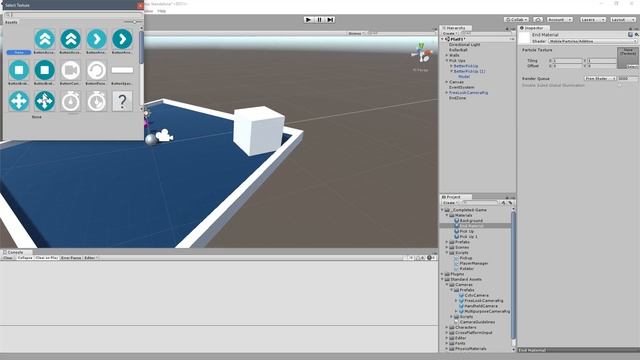Switch to the Inspector tab

(x=533, y=28)
